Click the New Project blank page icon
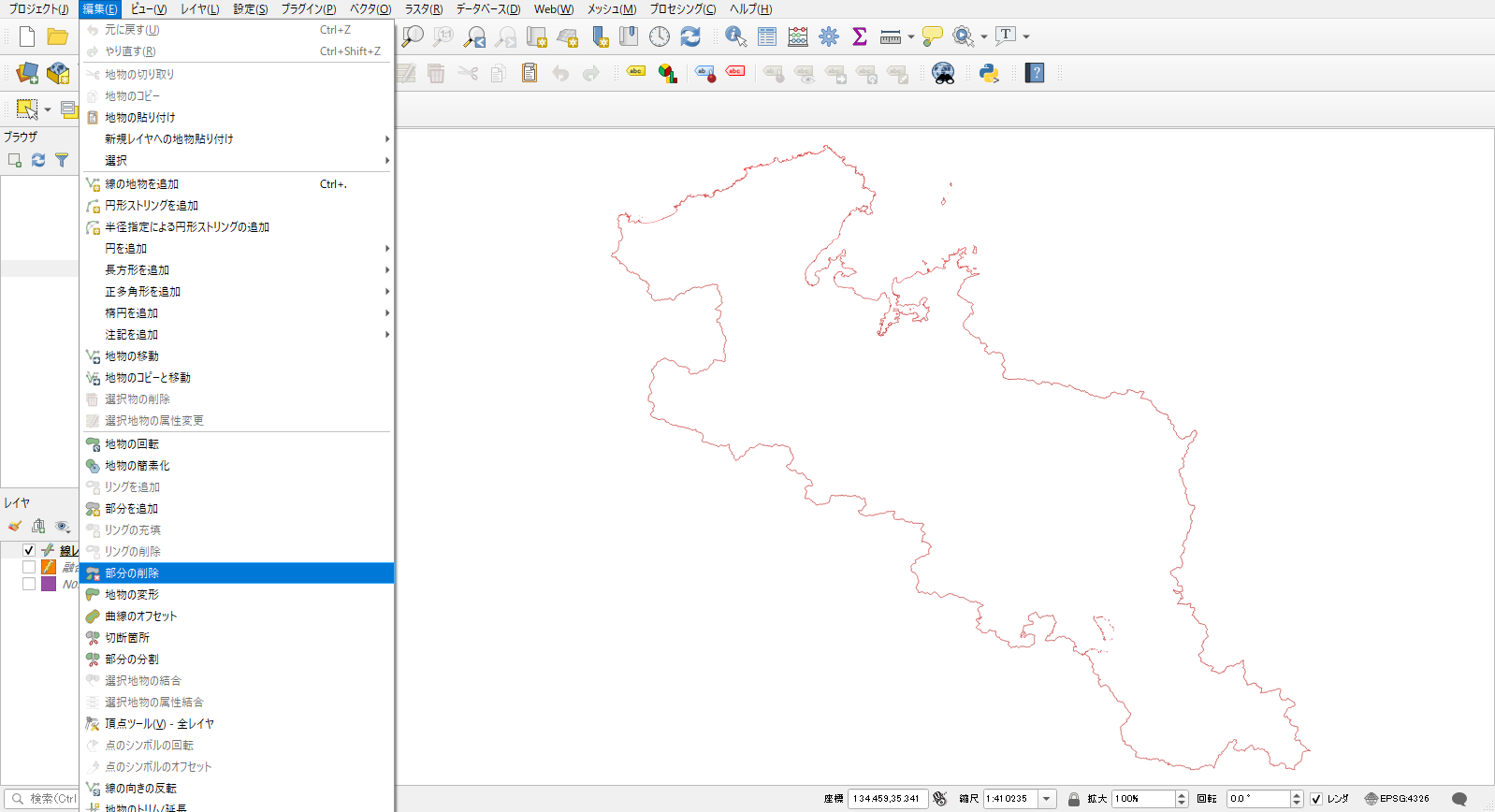Screen dimensions: 1495x812 (27, 36)
